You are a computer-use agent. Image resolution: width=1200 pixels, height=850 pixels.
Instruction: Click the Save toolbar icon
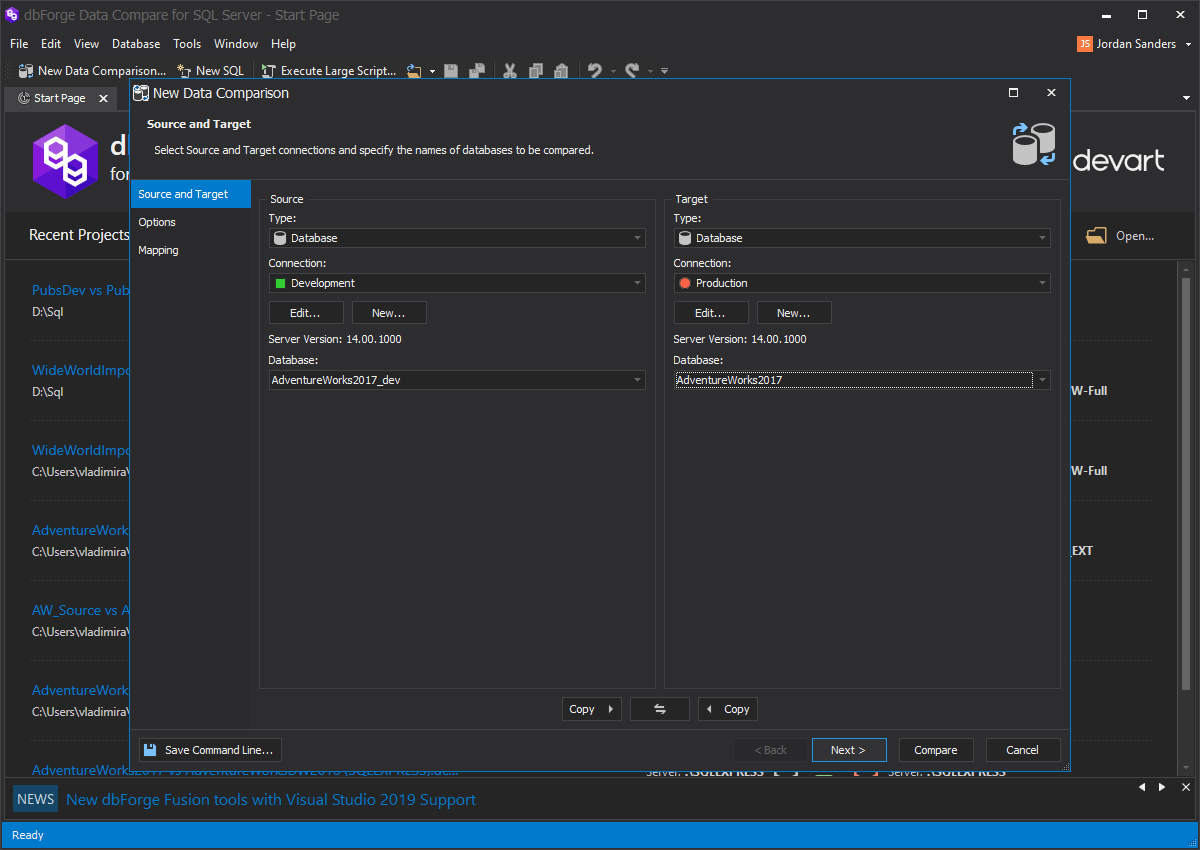(x=451, y=71)
